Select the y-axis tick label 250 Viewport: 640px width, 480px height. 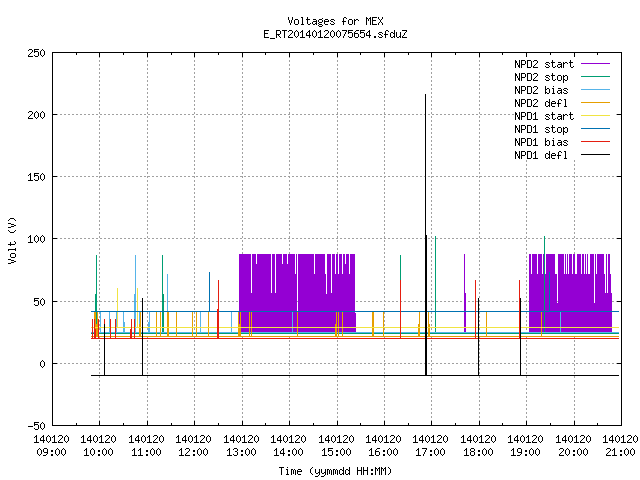36,53
